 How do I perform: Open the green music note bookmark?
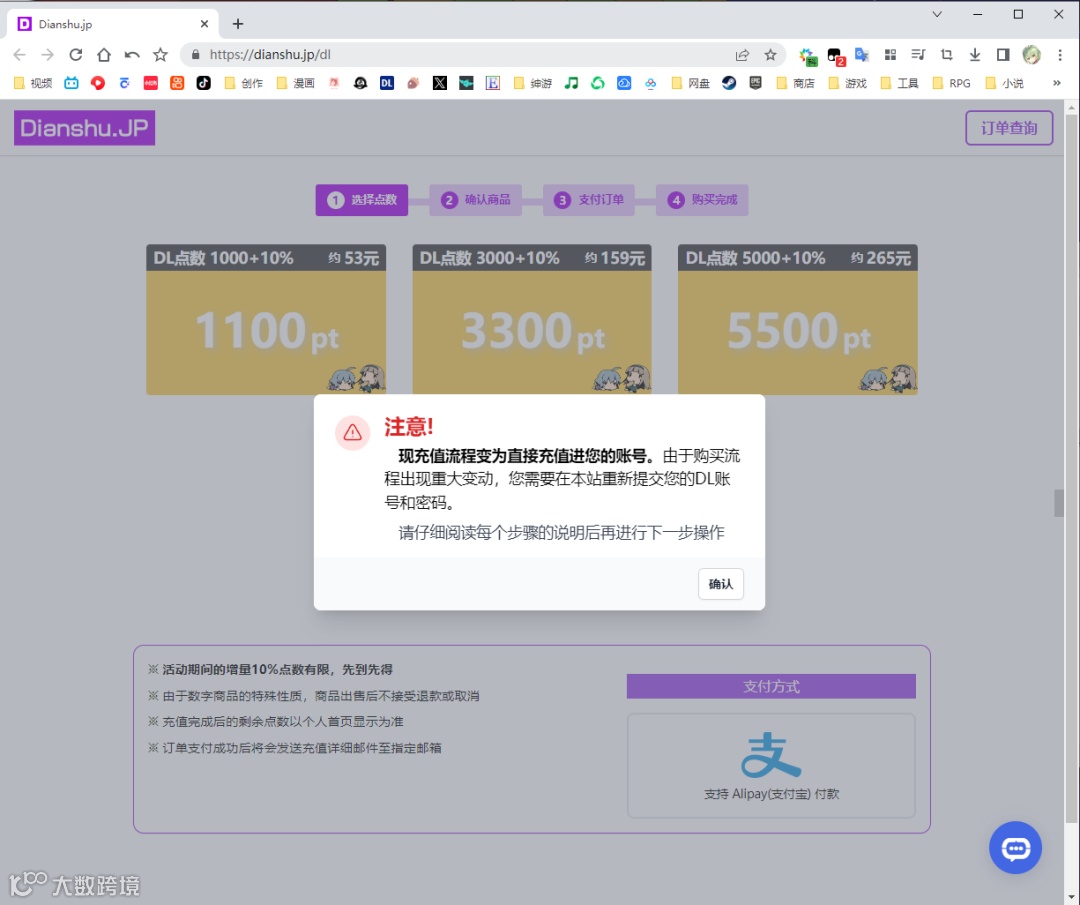571,83
